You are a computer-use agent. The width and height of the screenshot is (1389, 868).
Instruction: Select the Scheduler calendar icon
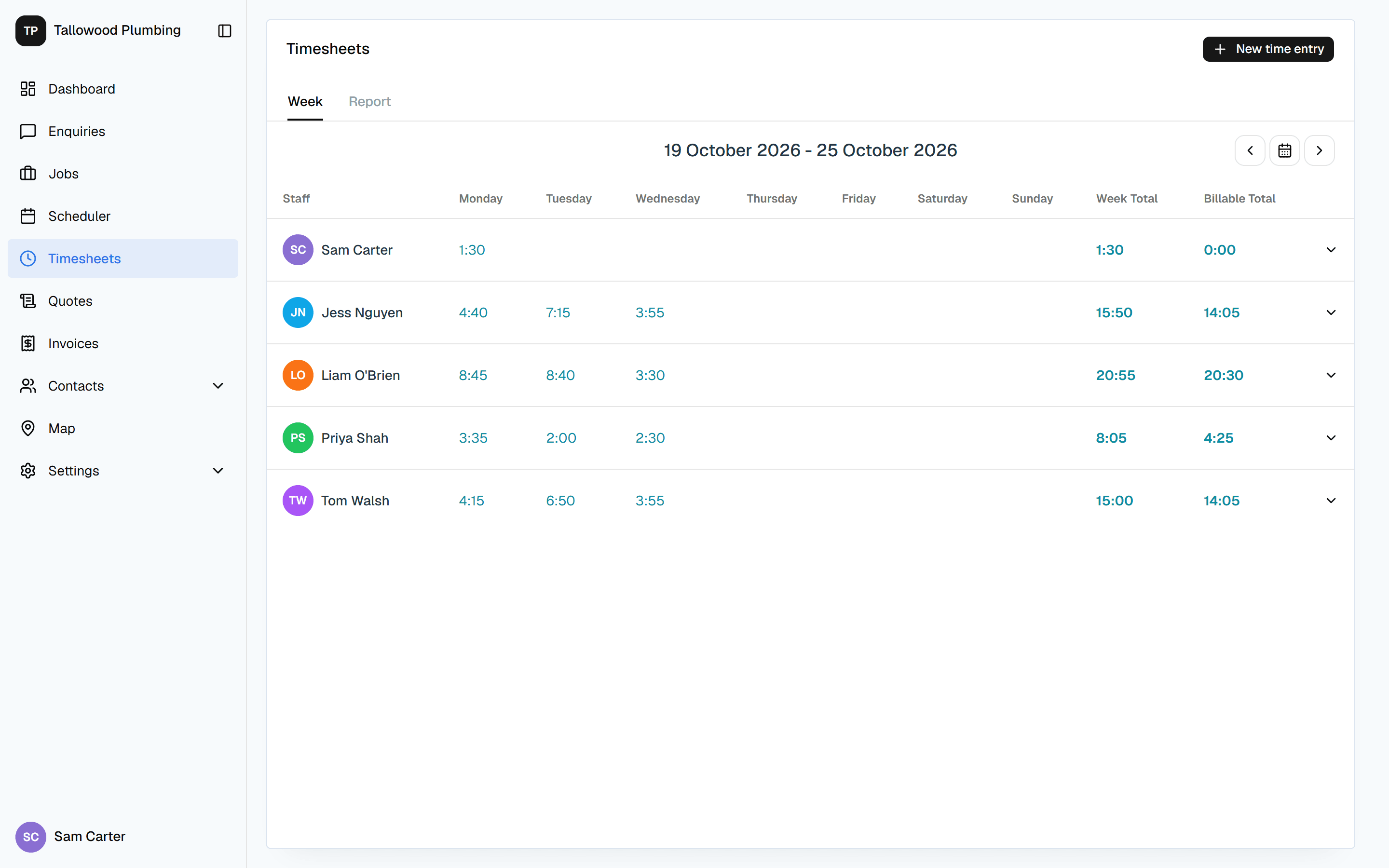click(x=27, y=217)
